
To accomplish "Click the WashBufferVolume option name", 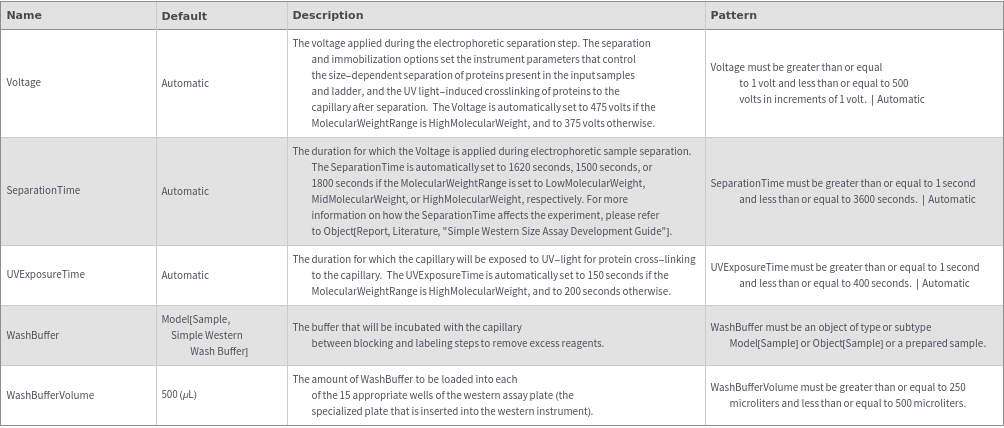I will (50, 395).
